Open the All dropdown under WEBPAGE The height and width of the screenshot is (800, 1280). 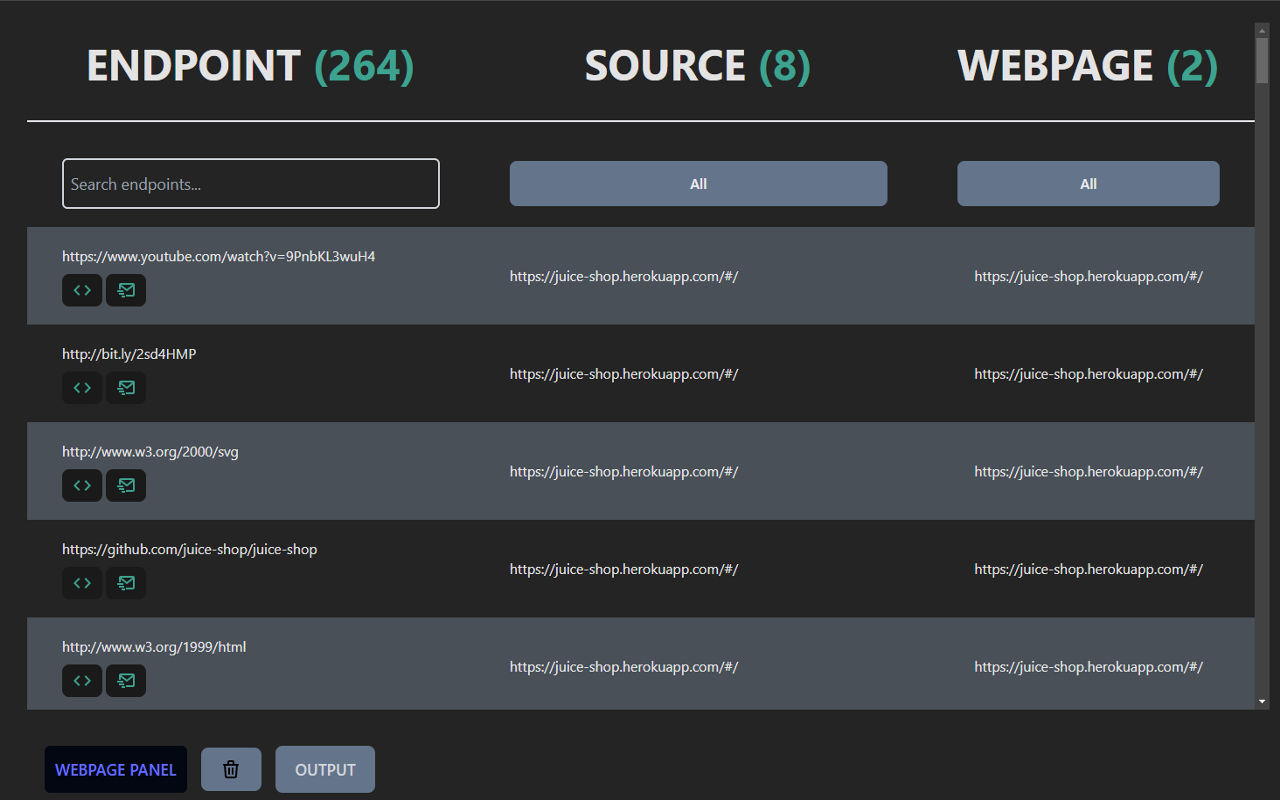tap(1087, 183)
